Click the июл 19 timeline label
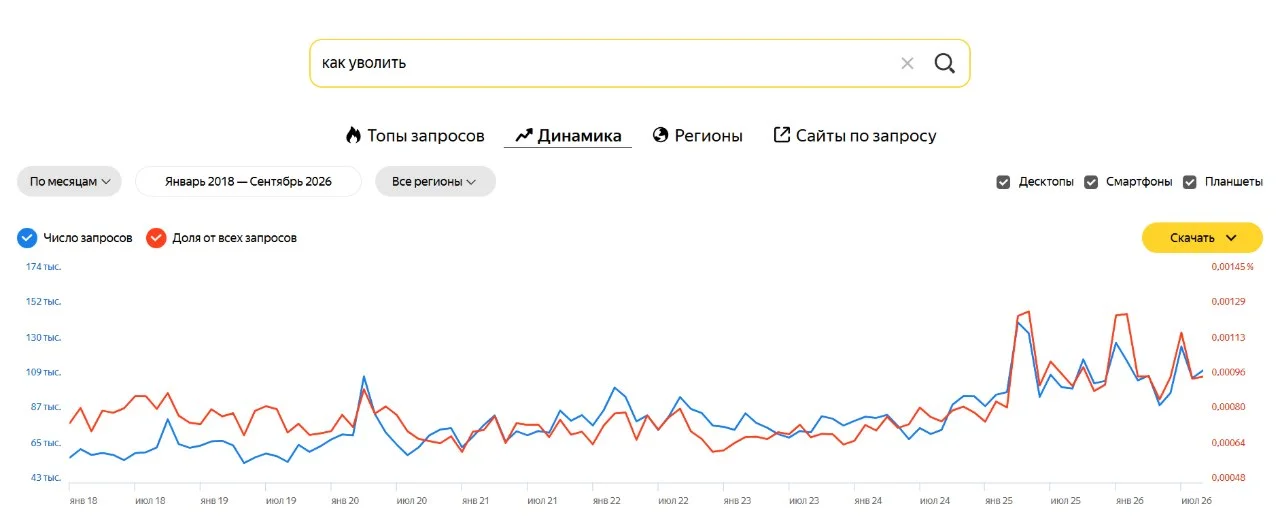The height and width of the screenshot is (523, 1280). (280, 500)
